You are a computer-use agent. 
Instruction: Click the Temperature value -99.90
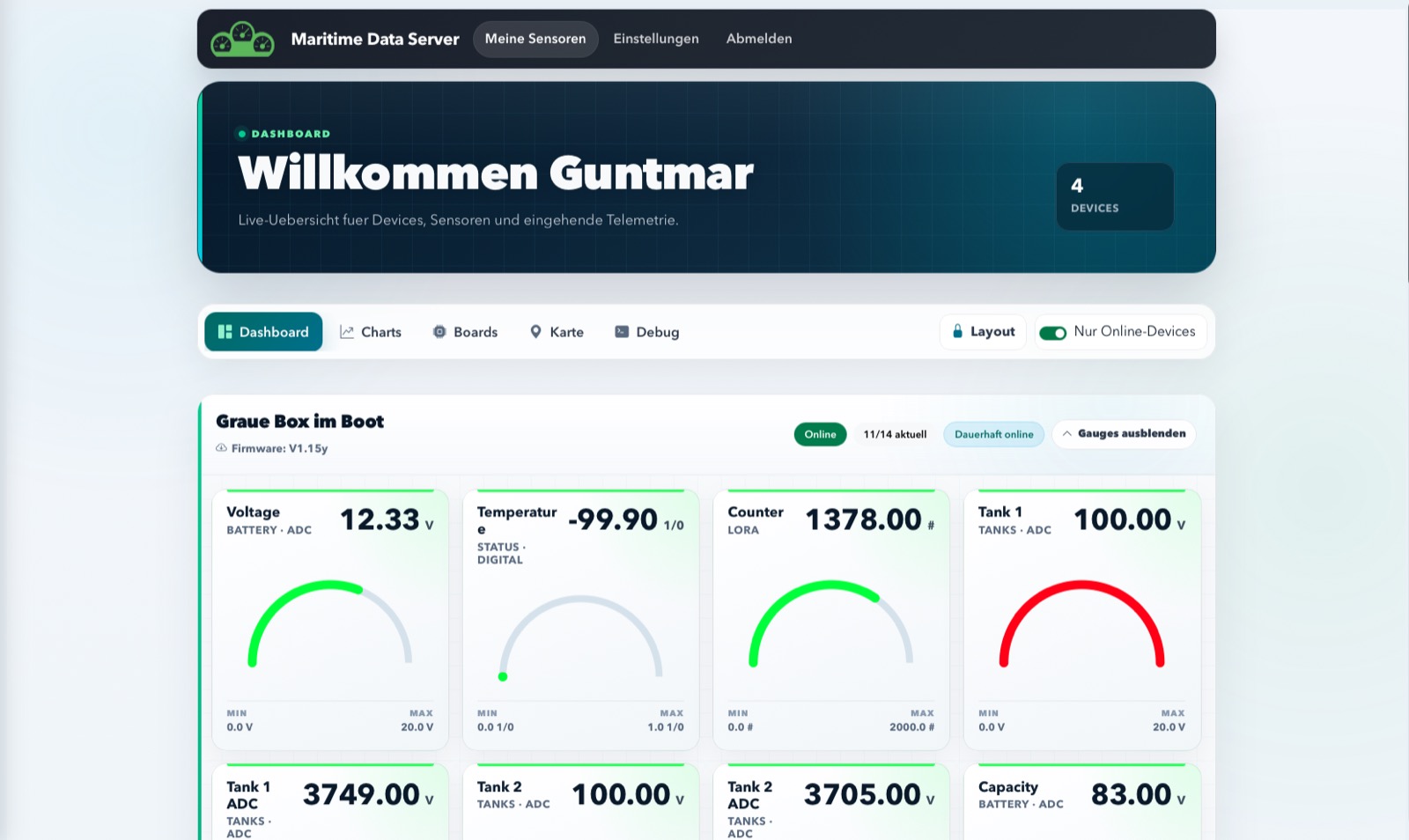point(613,519)
